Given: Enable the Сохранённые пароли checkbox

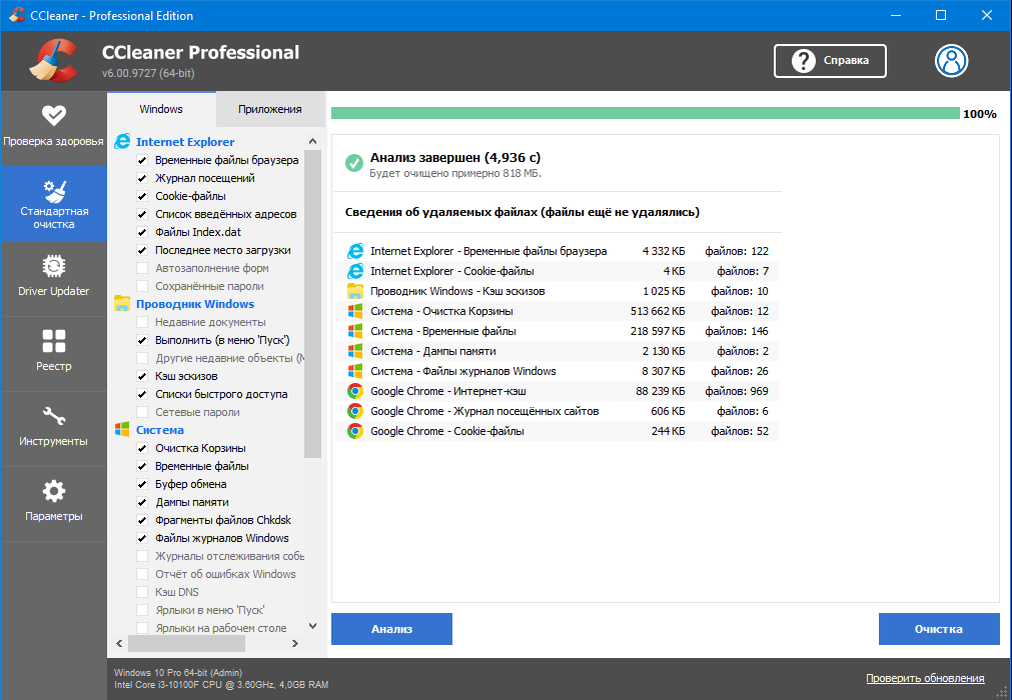Looking at the screenshot, I should (x=142, y=286).
